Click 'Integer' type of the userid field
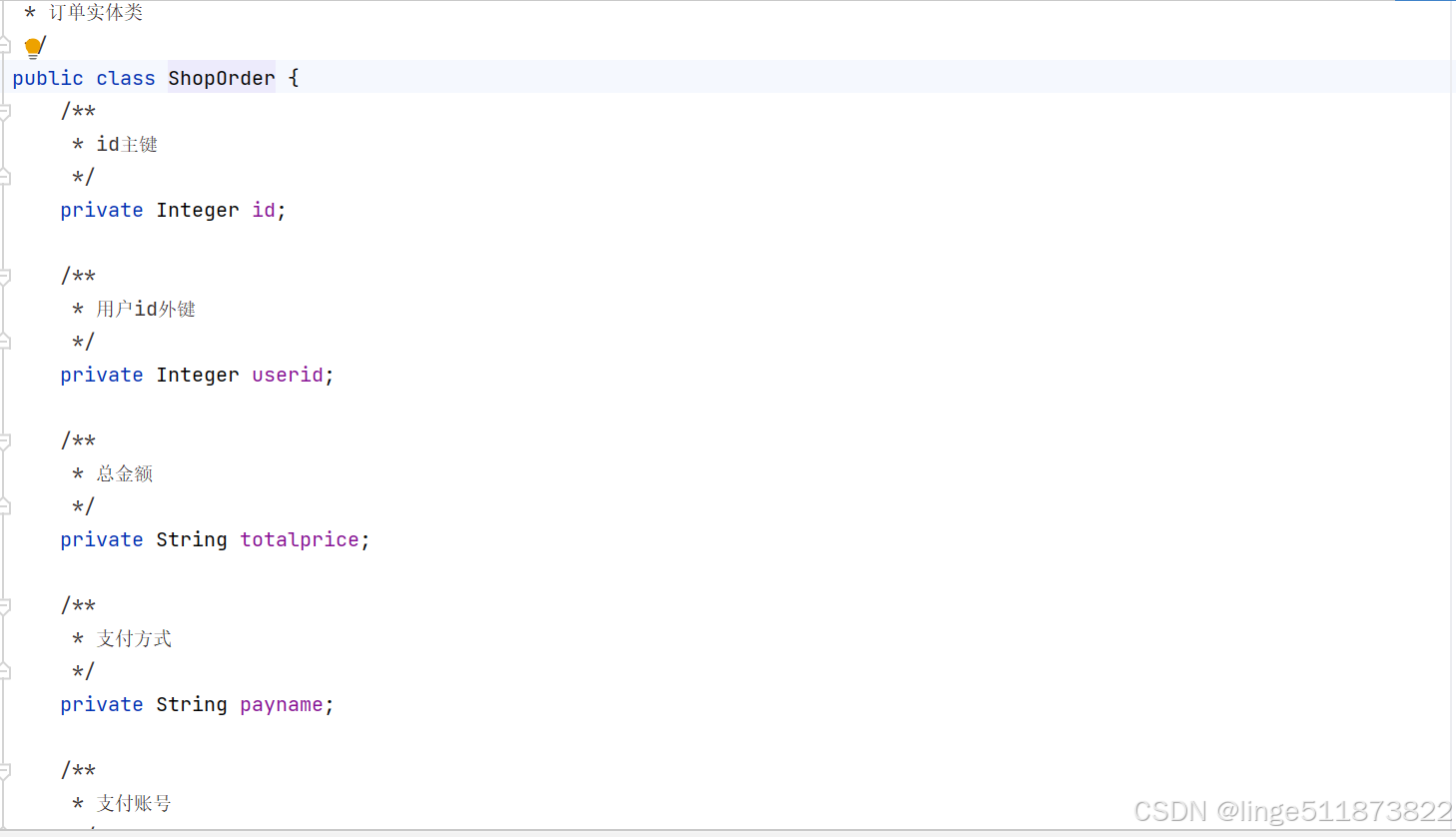 tap(198, 375)
